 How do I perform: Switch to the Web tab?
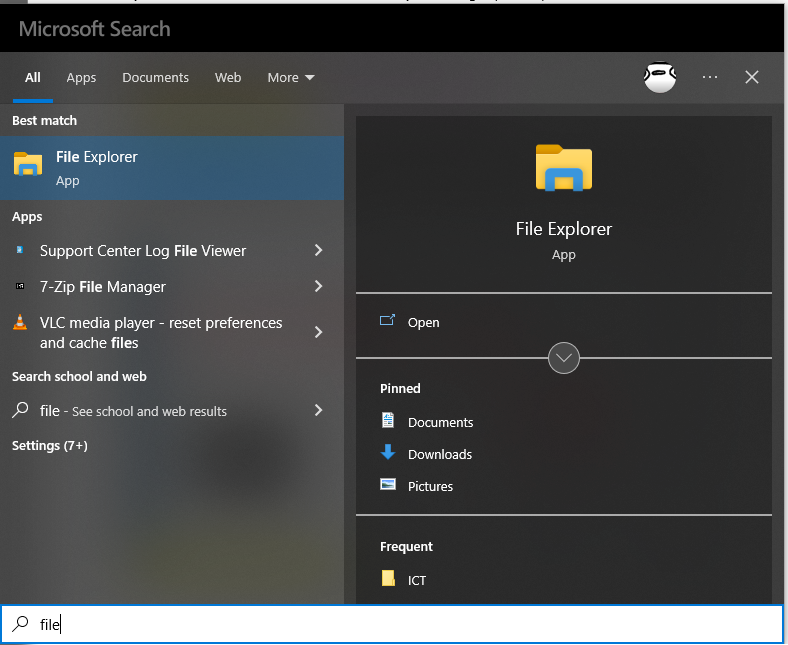coord(228,77)
